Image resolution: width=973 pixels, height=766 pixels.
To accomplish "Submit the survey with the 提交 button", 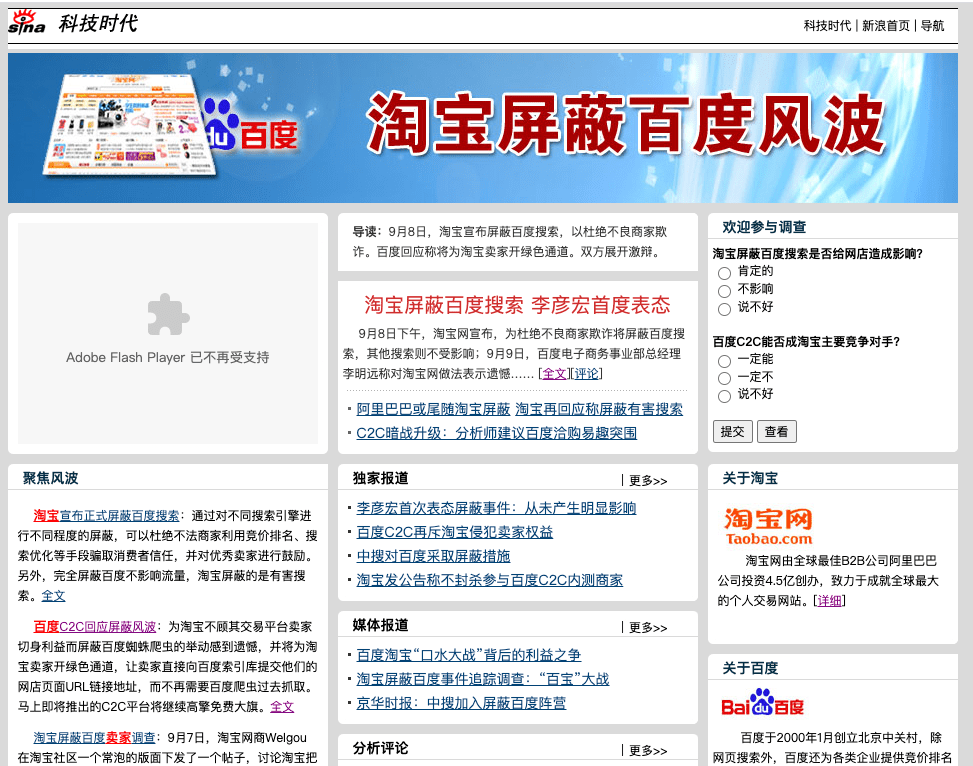I will (733, 431).
